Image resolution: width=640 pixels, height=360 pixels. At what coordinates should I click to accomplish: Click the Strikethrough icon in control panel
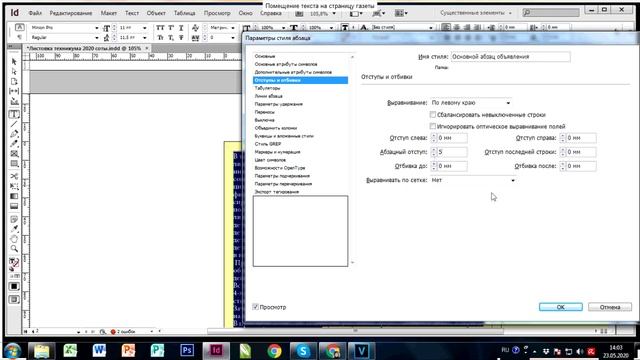coord(181,38)
